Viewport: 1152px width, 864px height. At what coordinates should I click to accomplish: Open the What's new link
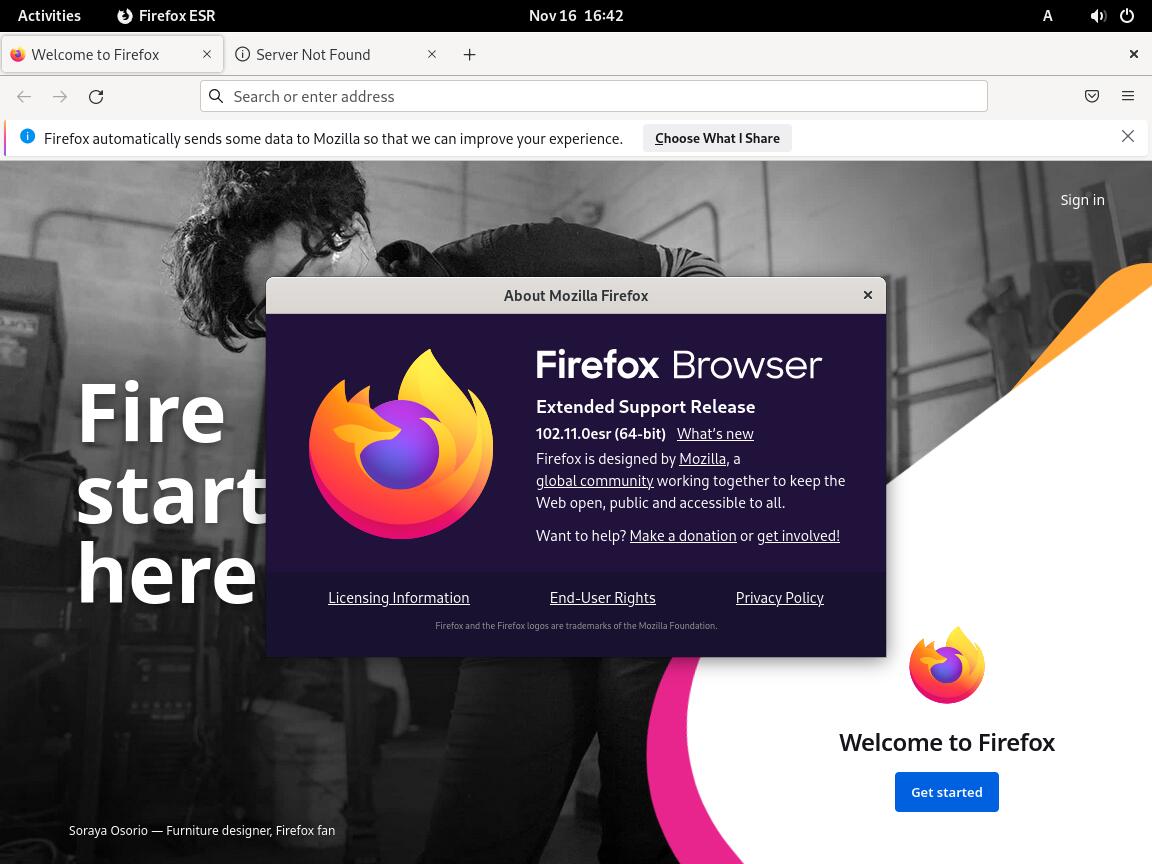[x=715, y=433]
